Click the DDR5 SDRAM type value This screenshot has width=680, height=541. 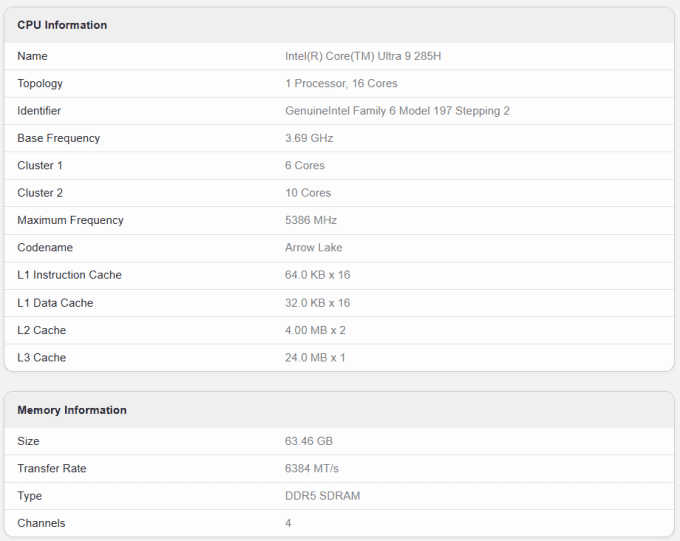323,496
